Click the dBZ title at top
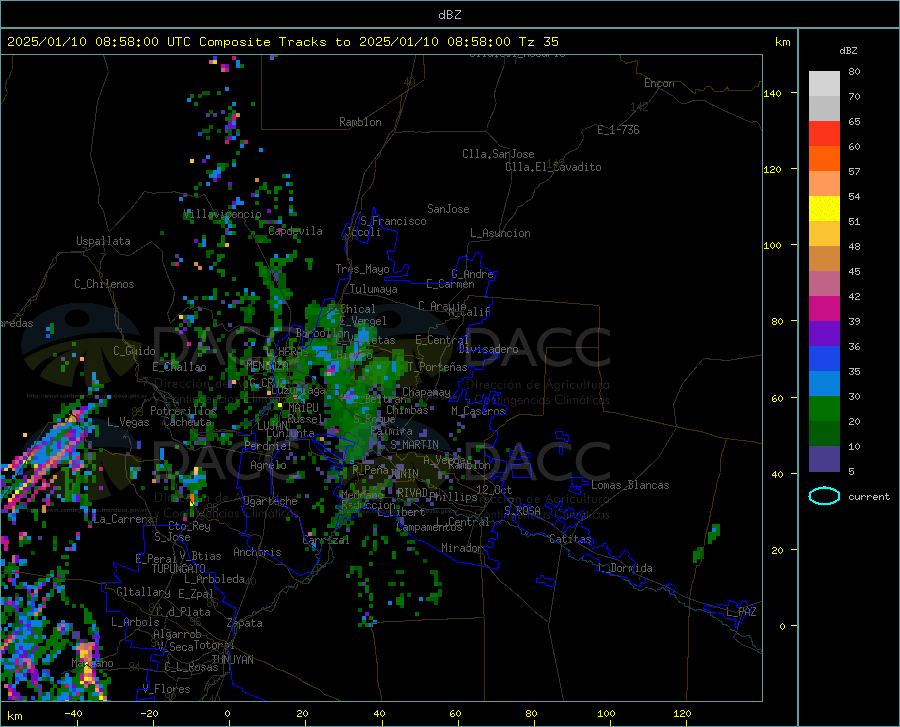900x727 pixels. 449,15
